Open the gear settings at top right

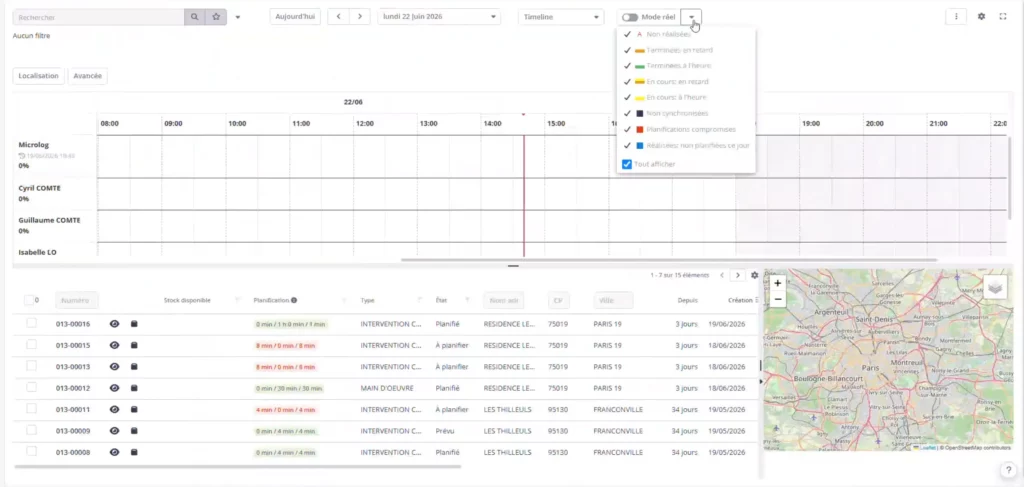pos(981,17)
